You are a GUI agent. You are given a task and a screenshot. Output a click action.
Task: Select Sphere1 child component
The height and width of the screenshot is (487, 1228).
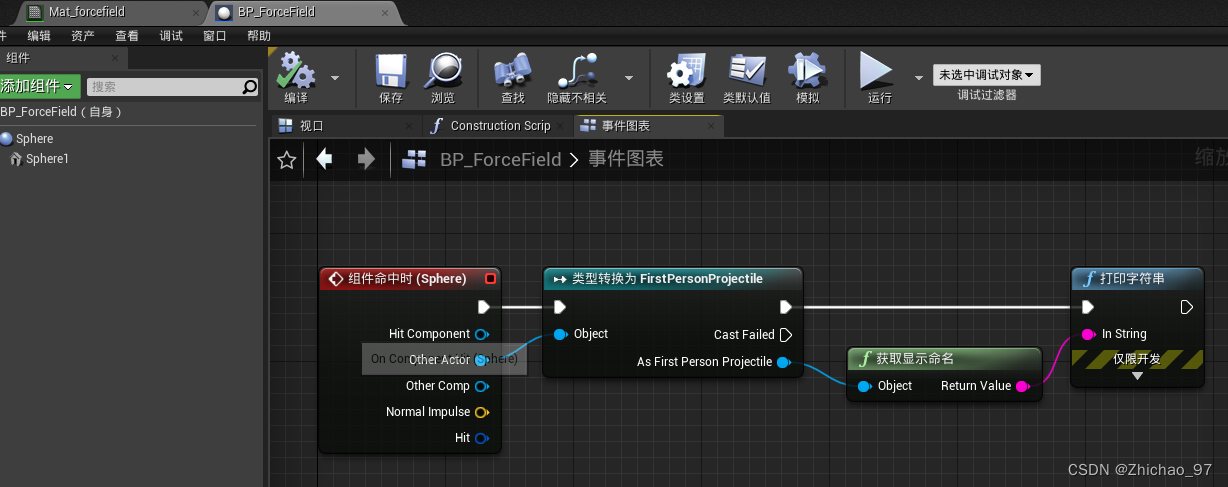[x=40, y=159]
